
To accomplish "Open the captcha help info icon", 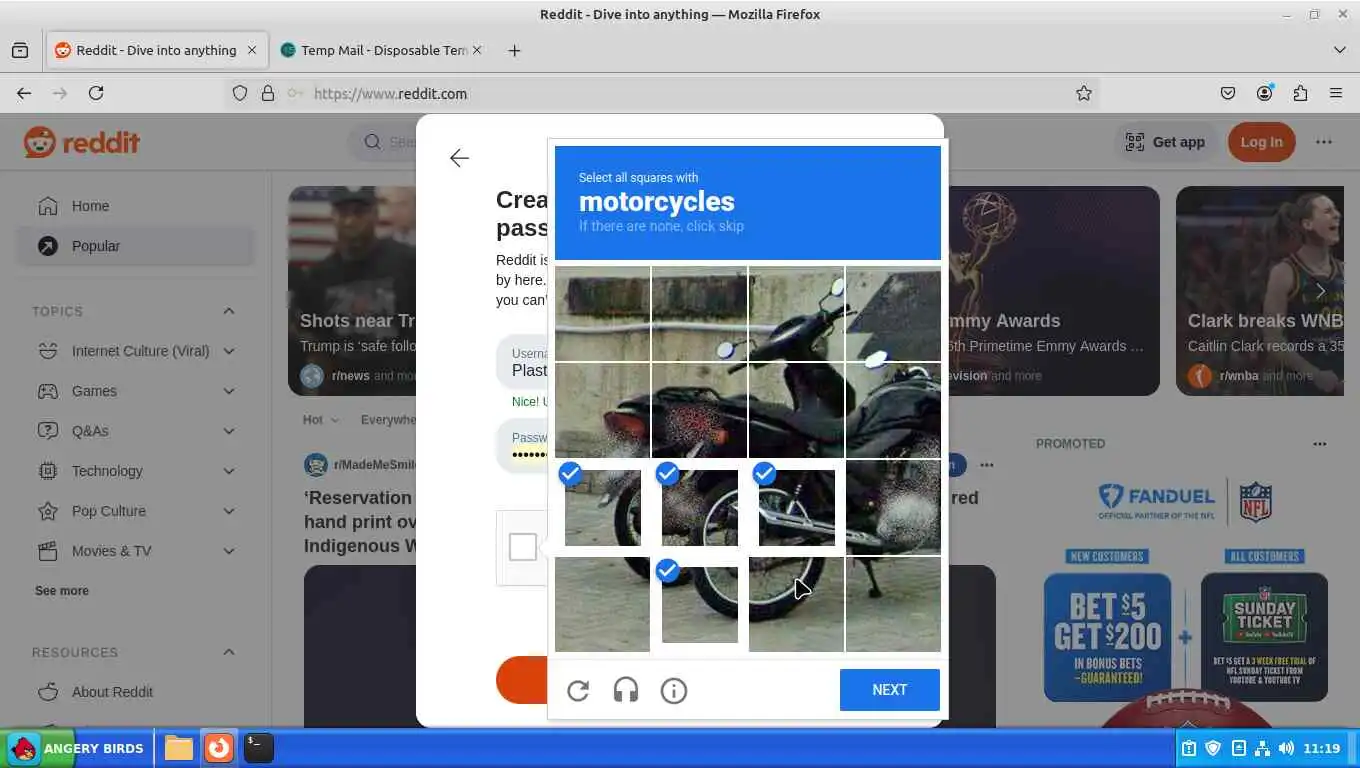I will point(674,690).
